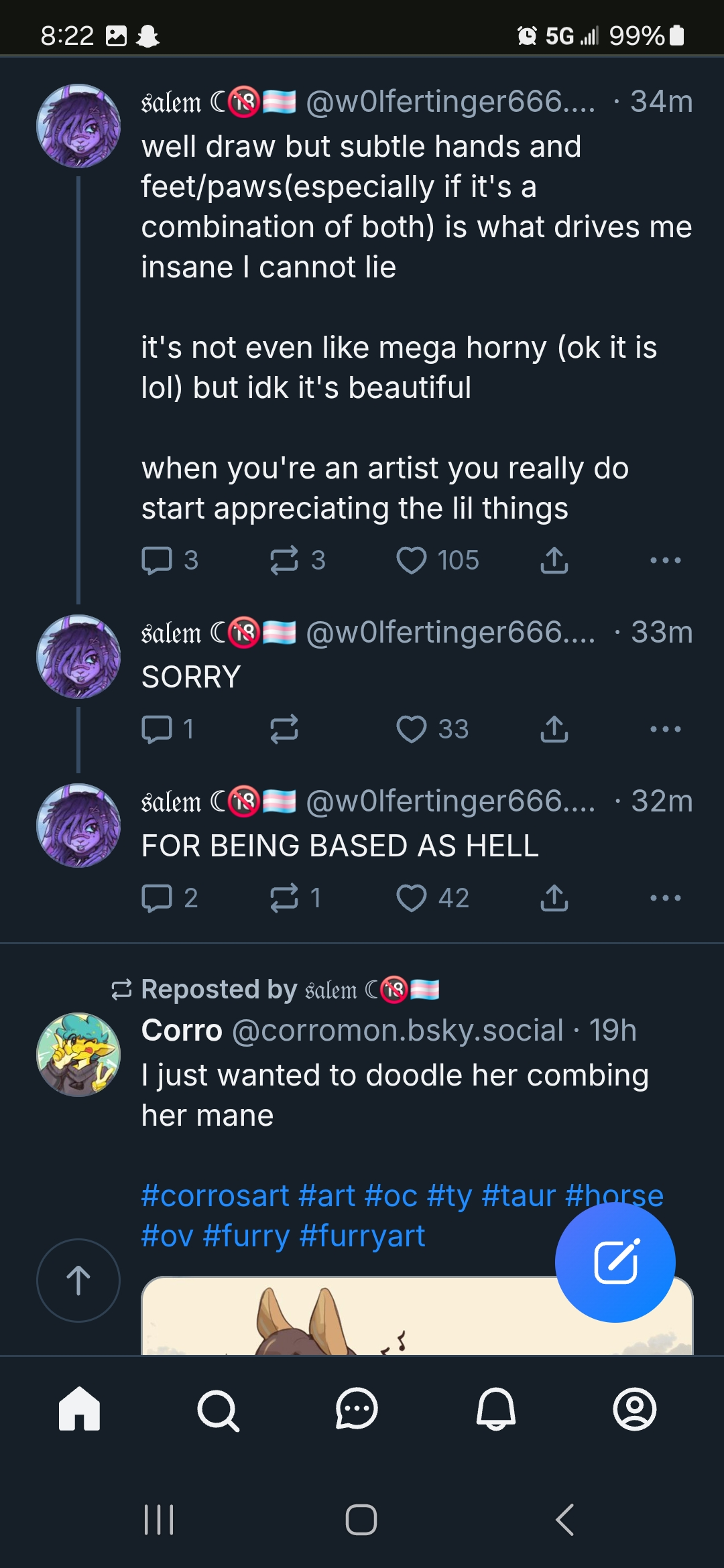Screen dimensions: 724x1568
Task: Open more options for the 32m post
Action: [x=666, y=898]
